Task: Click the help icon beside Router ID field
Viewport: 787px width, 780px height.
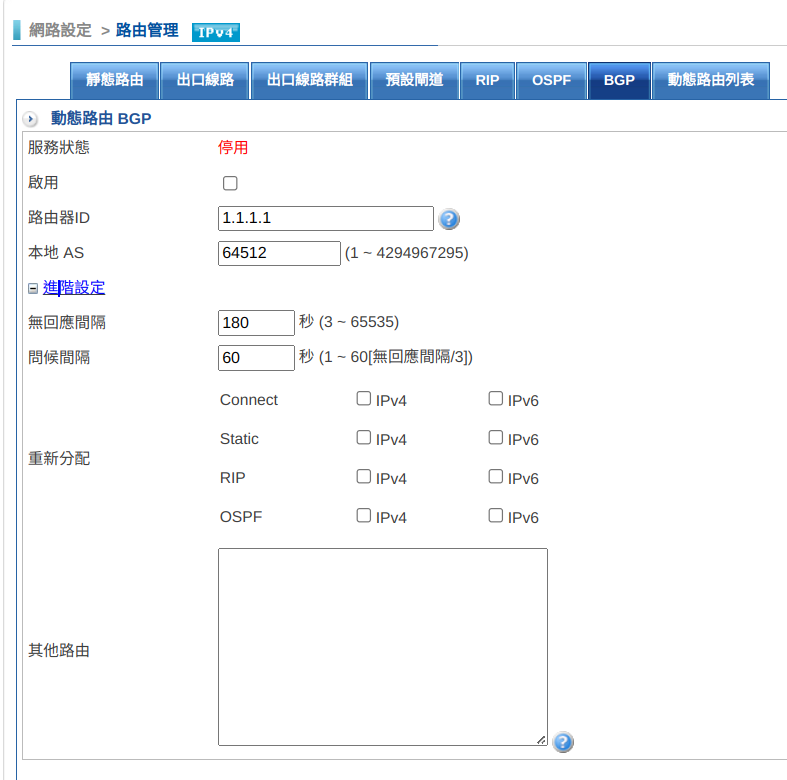Action: 449,219
